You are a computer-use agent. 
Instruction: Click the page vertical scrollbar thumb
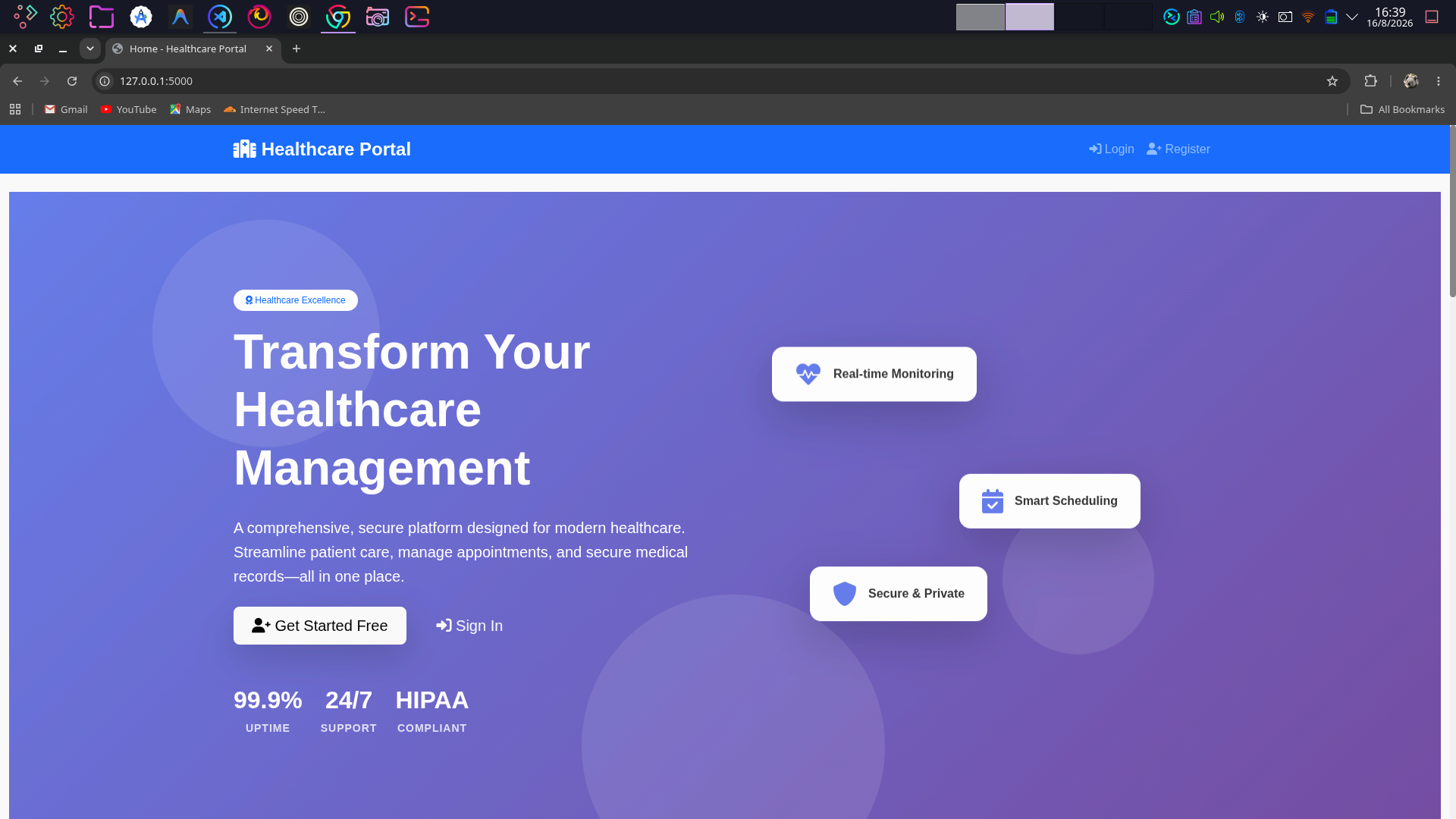pyautogui.click(x=1452, y=212)
